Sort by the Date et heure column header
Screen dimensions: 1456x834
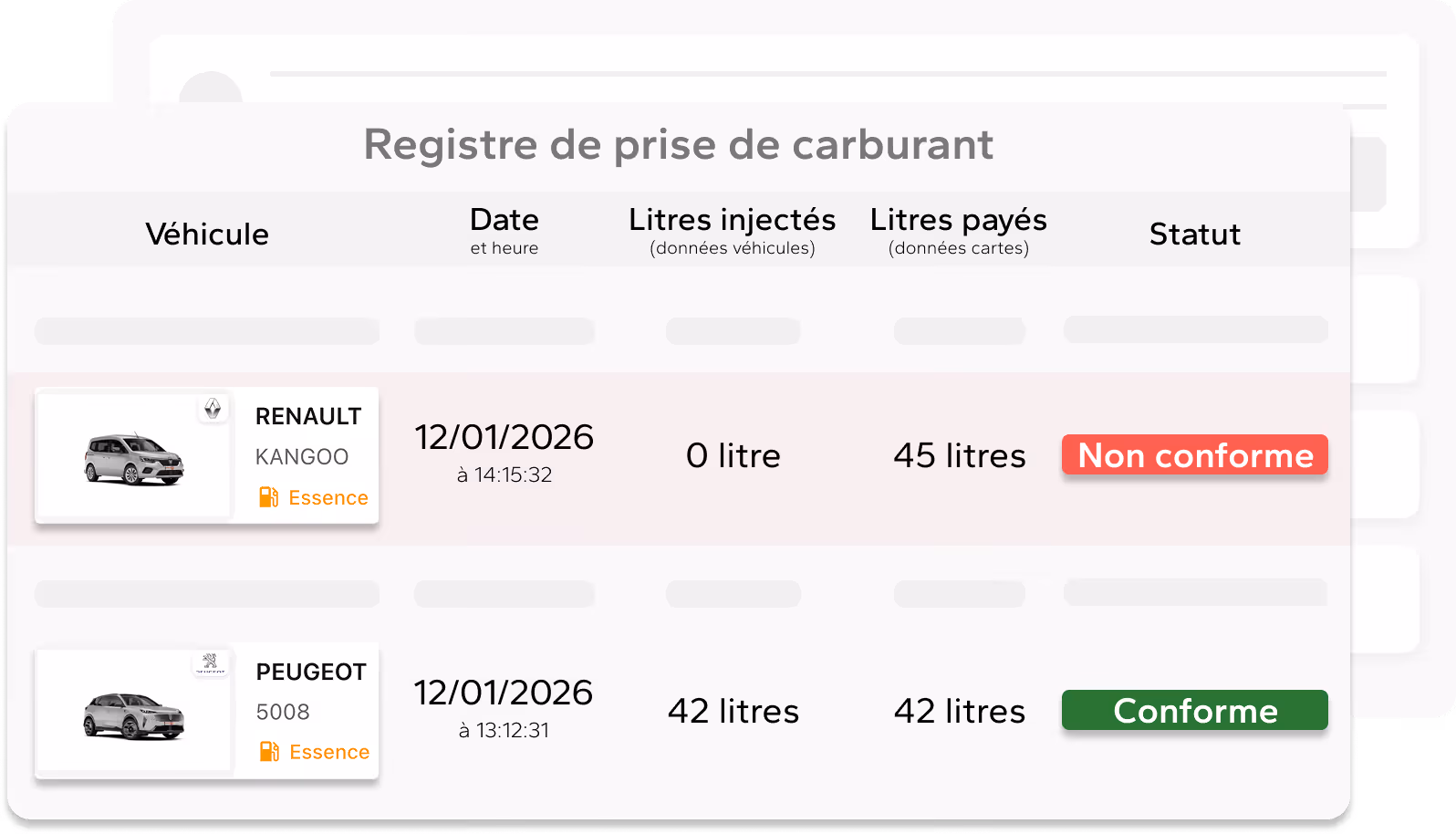coord(504,231)
